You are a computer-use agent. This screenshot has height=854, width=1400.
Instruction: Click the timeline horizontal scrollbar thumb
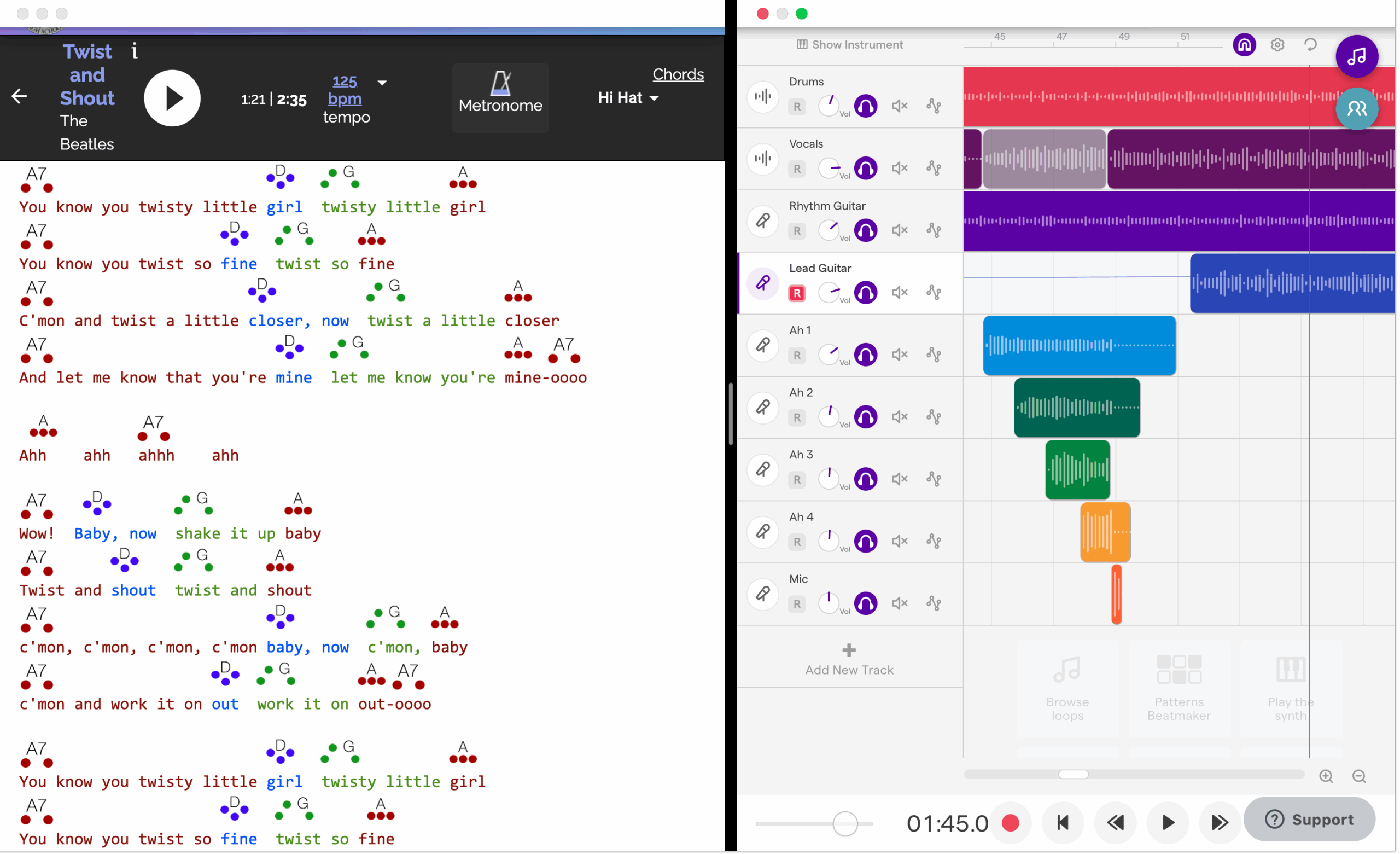tap(1074, 775)
